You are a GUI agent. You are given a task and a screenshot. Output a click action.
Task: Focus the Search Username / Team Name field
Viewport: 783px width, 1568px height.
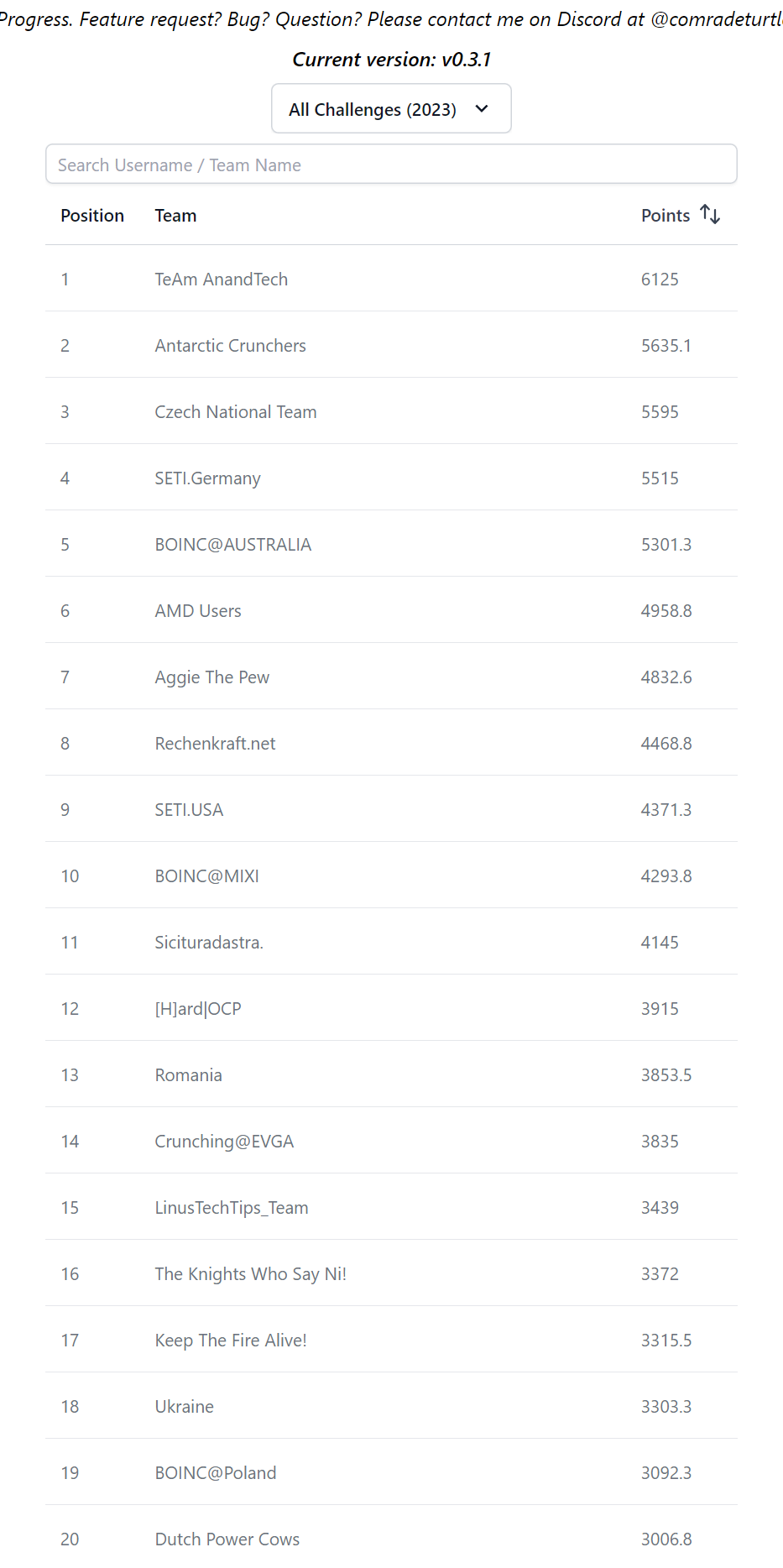[391, 165]
